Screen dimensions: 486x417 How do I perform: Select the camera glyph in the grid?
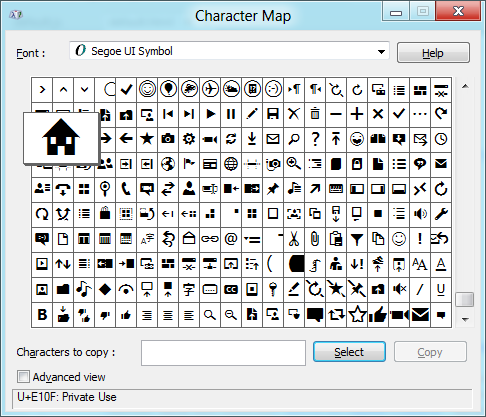pyautogui.click(x=168, y=139)
